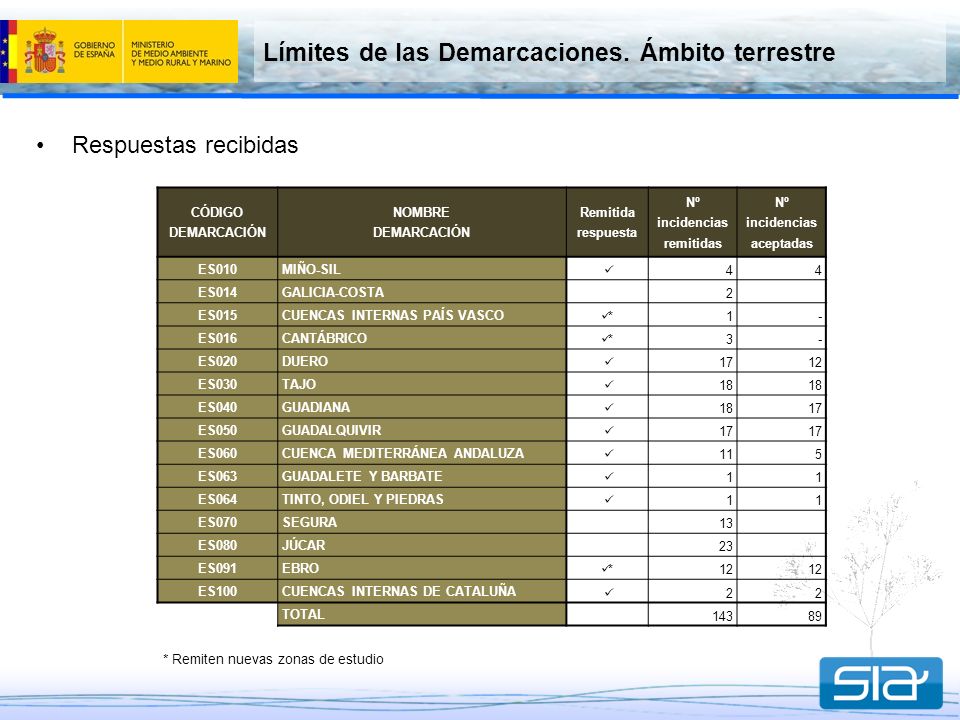Click the GALICIA-COSTA name cell
This screenshot has height=720, width=960.
click(x=422, y=292)
